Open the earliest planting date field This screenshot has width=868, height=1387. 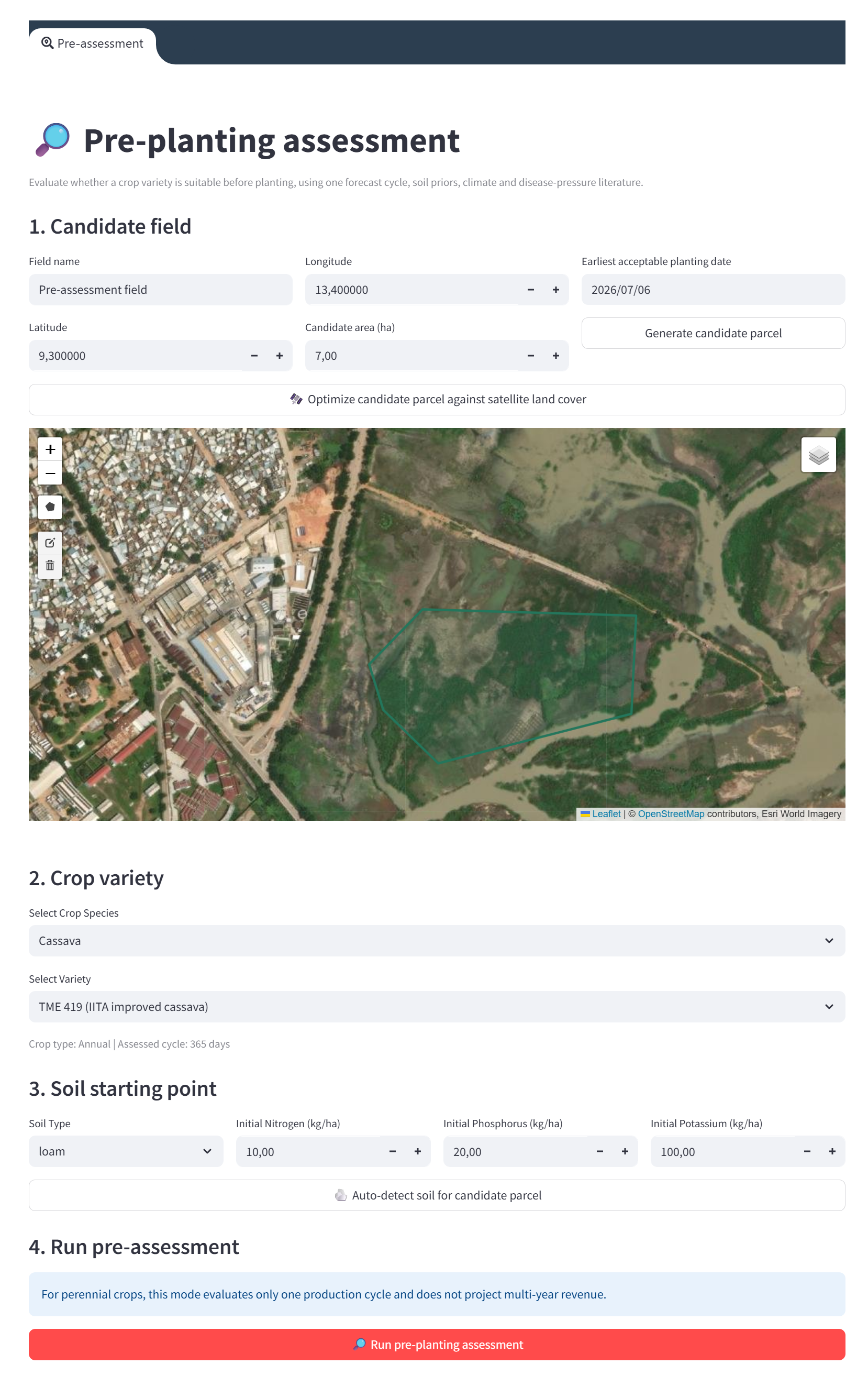point(713,290)
